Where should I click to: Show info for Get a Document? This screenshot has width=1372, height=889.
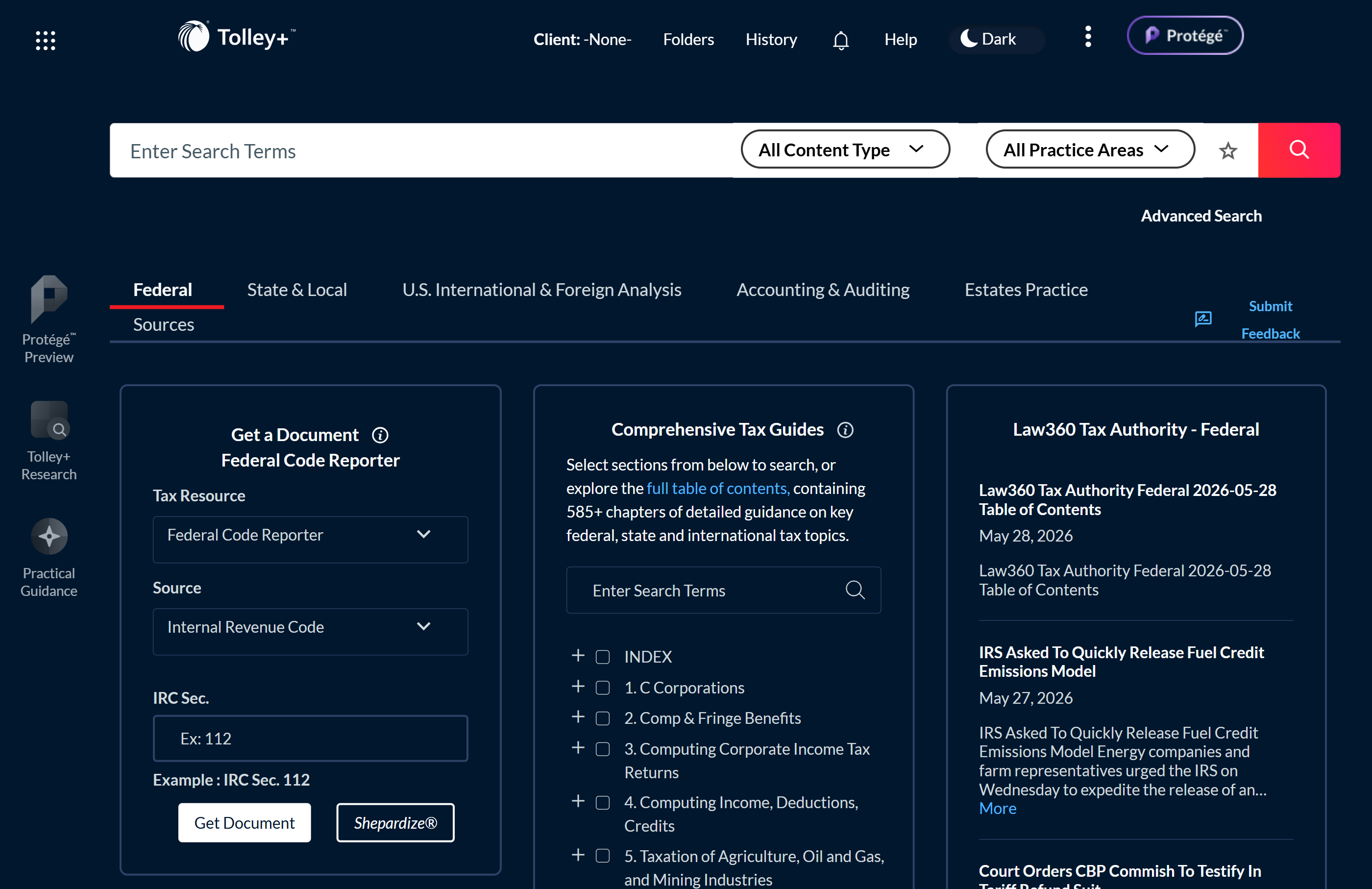click(x=380, y=435)
